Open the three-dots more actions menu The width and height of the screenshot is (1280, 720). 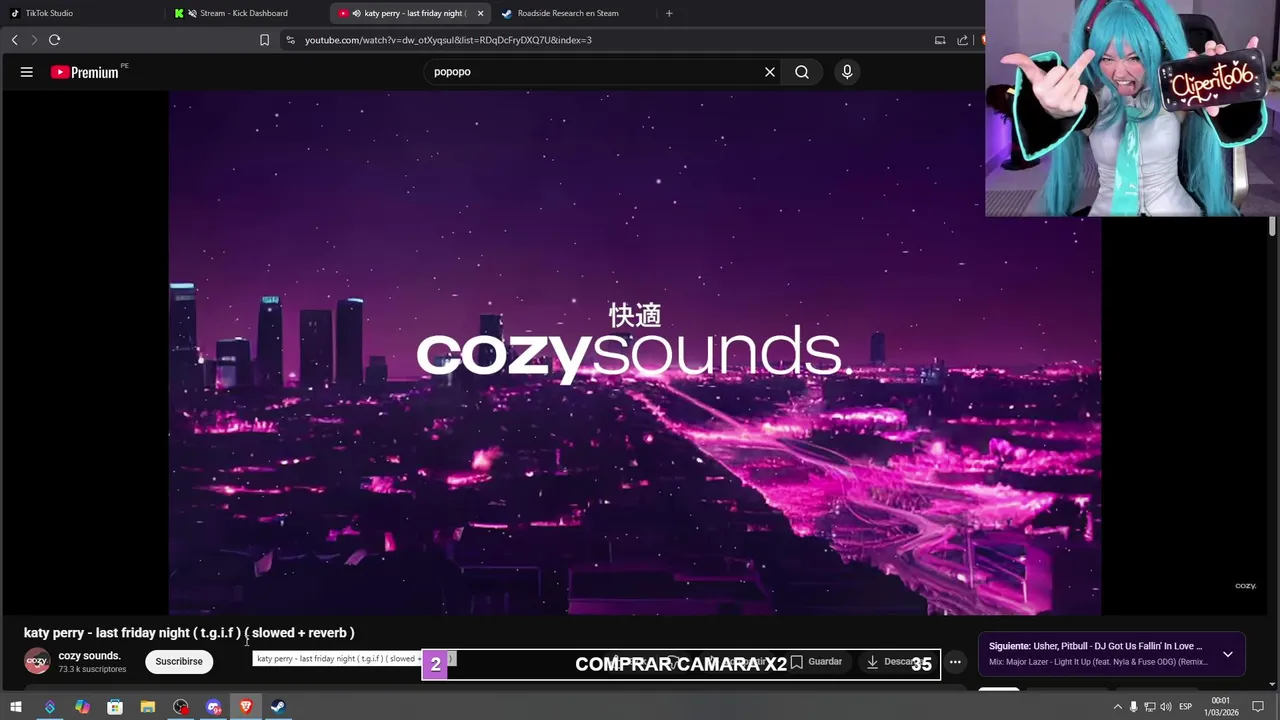click(x=955, y=661)
